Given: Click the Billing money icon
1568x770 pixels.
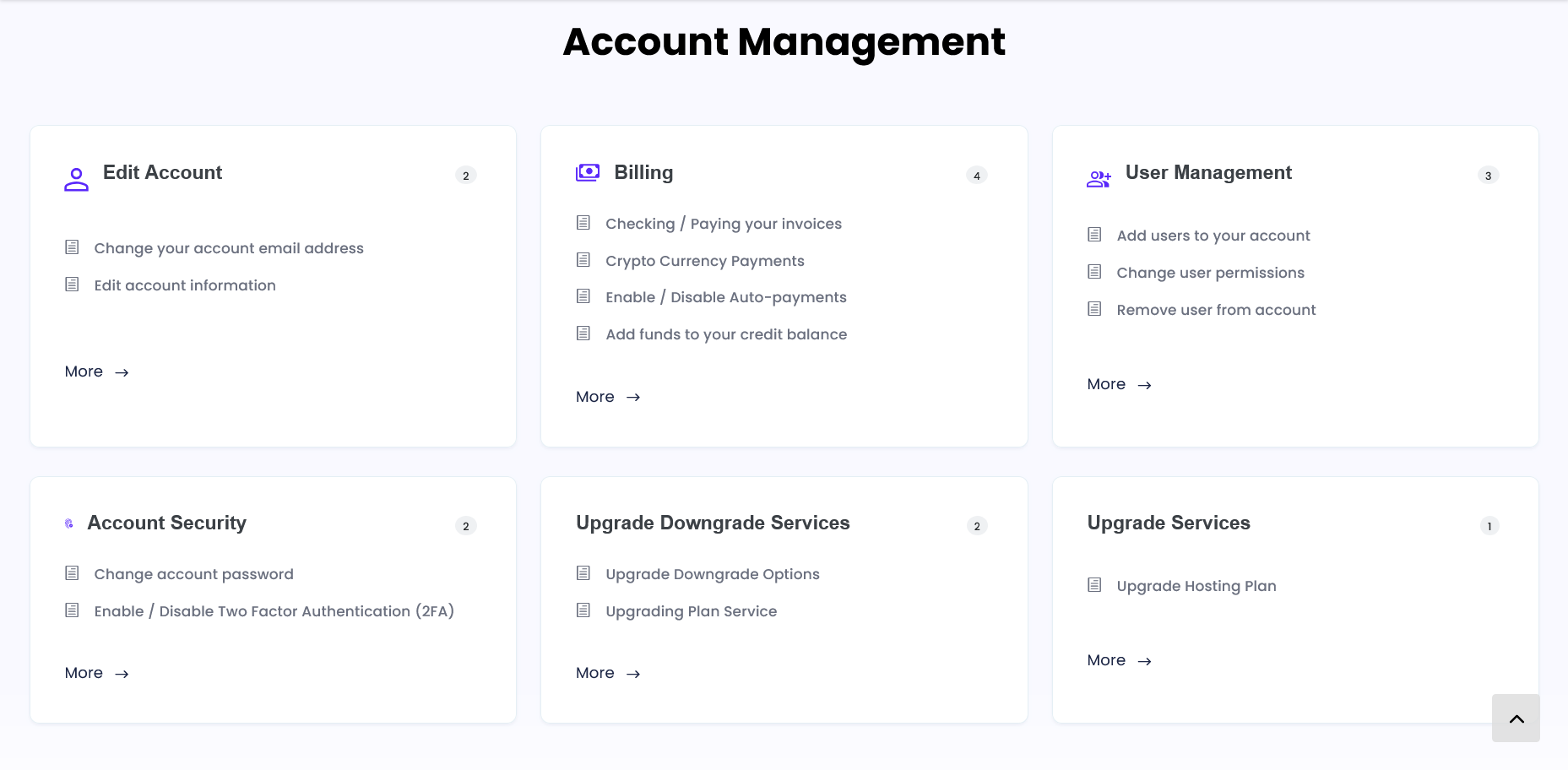Looking at the screenshot, I should pyautogui.click(x=588, y=172).
